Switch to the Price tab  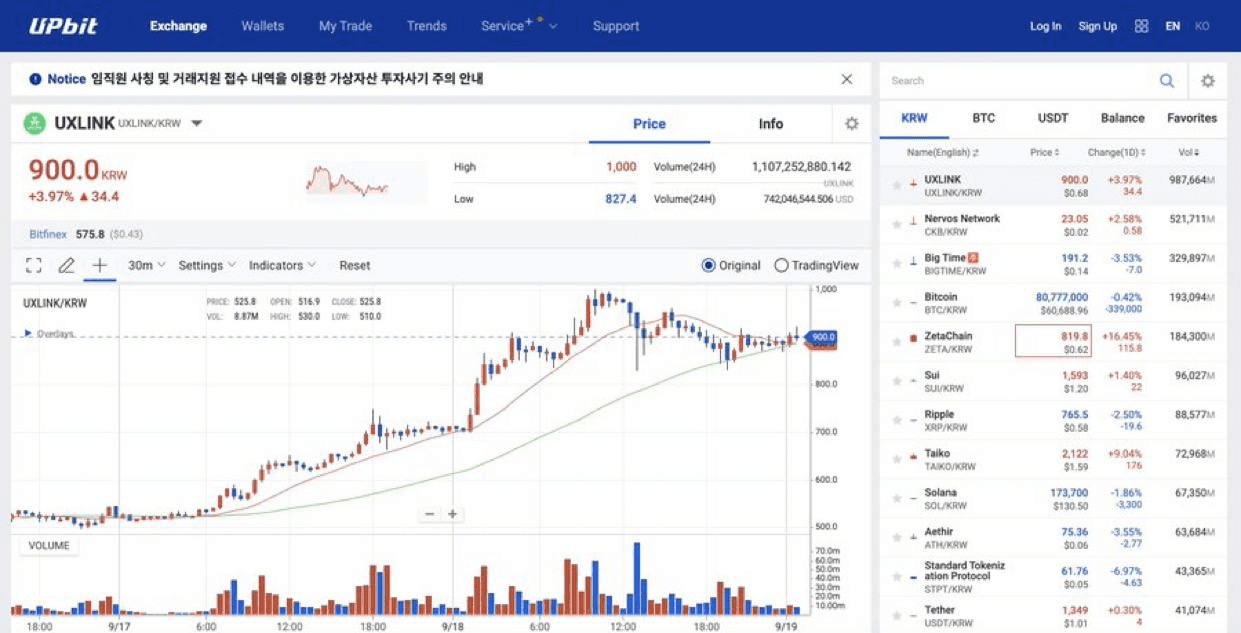coord(649,124)
